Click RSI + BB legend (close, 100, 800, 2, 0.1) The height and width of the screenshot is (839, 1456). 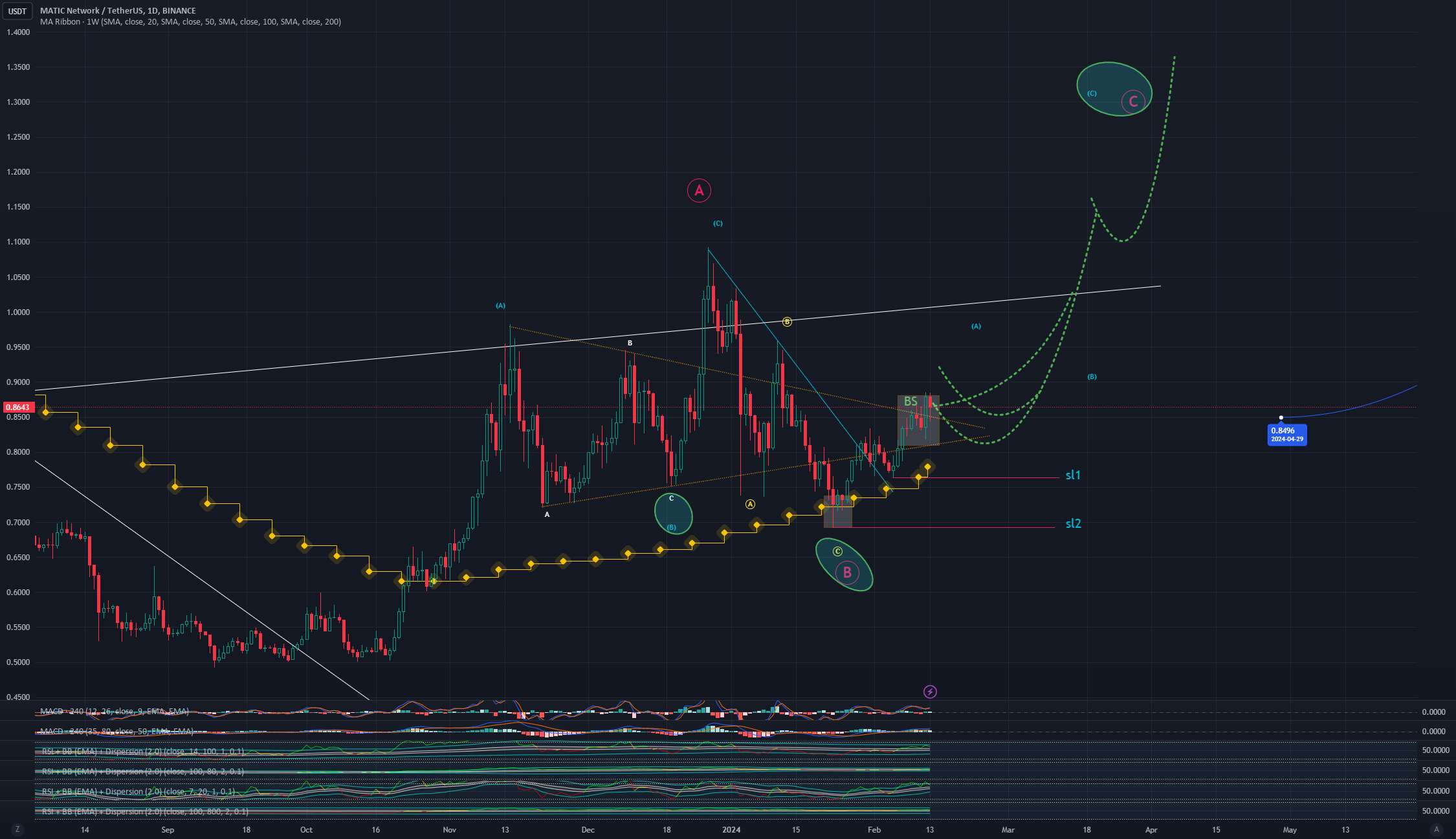tap(145, 812)
